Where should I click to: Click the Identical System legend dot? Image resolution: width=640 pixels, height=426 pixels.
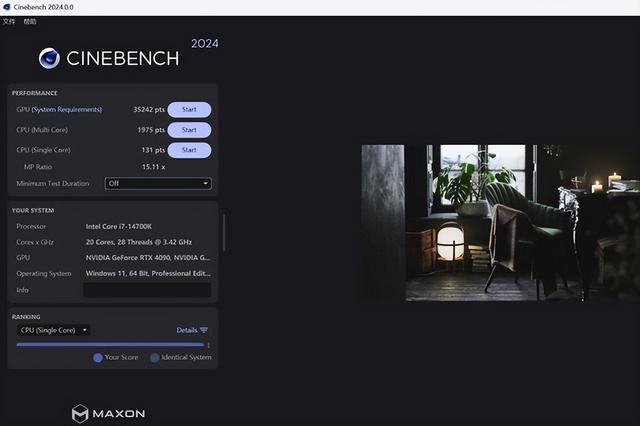pyautogui.click(x=155, y=358)
